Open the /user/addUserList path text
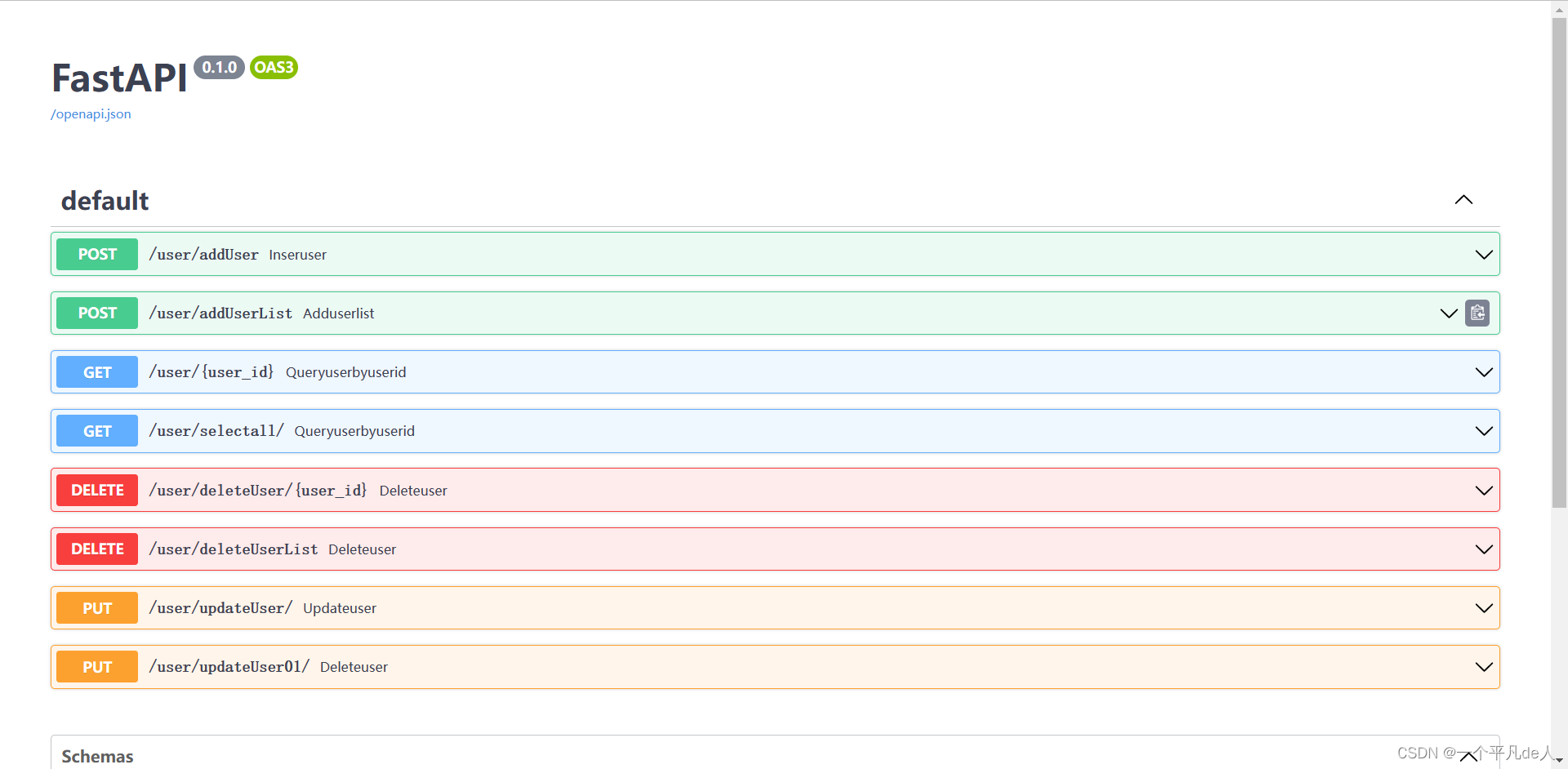The height and width of the screenshot is (769, 1568). (220, 313)
